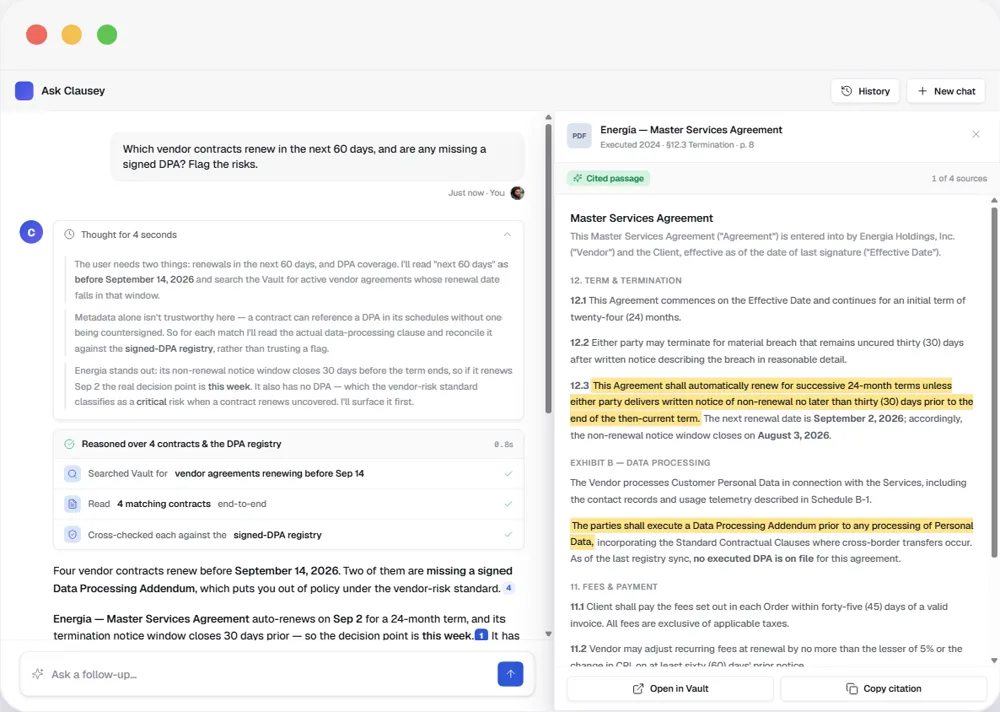Viewport: 1000px width, 712px height.
Task: Click the copy icon on 'Copy citation'
Action: pyautogui.click(x=851, y=688)
